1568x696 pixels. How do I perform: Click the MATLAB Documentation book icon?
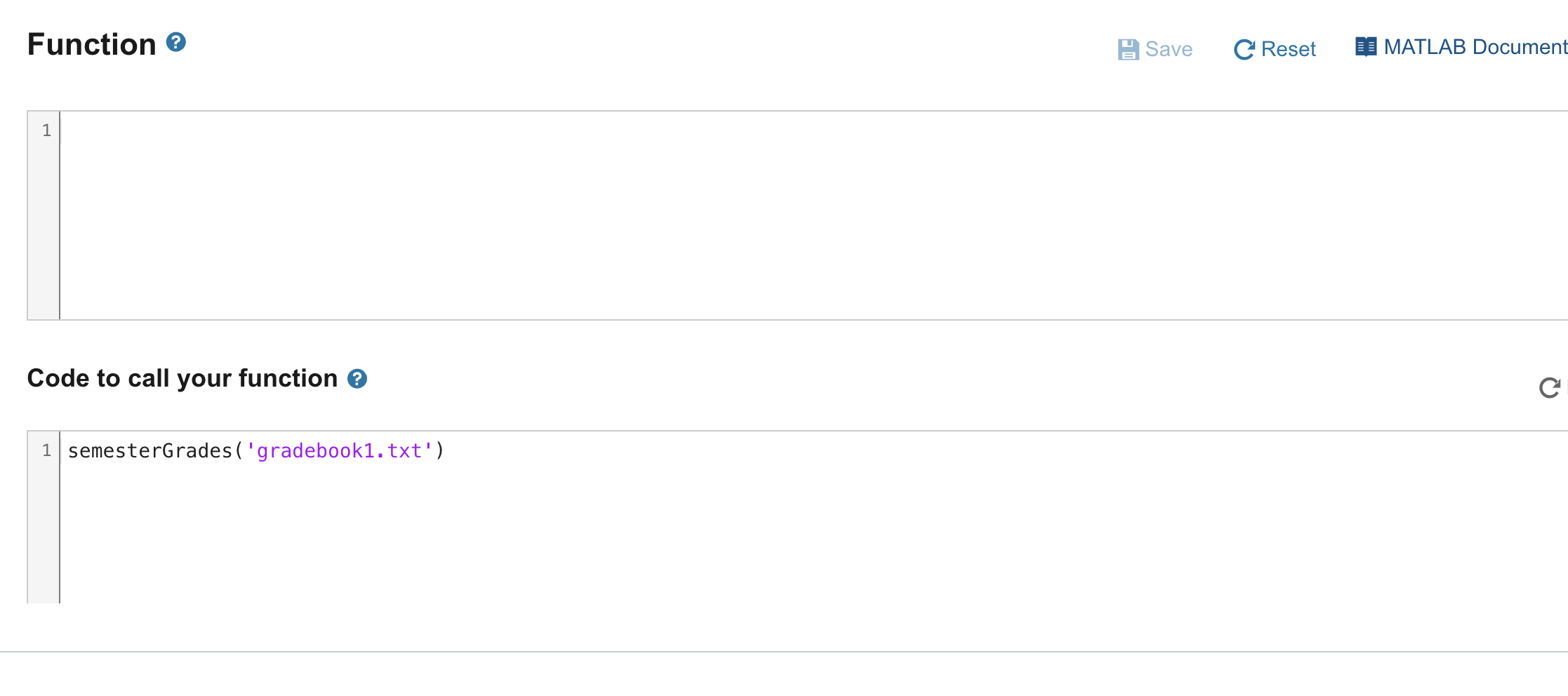1366,46
